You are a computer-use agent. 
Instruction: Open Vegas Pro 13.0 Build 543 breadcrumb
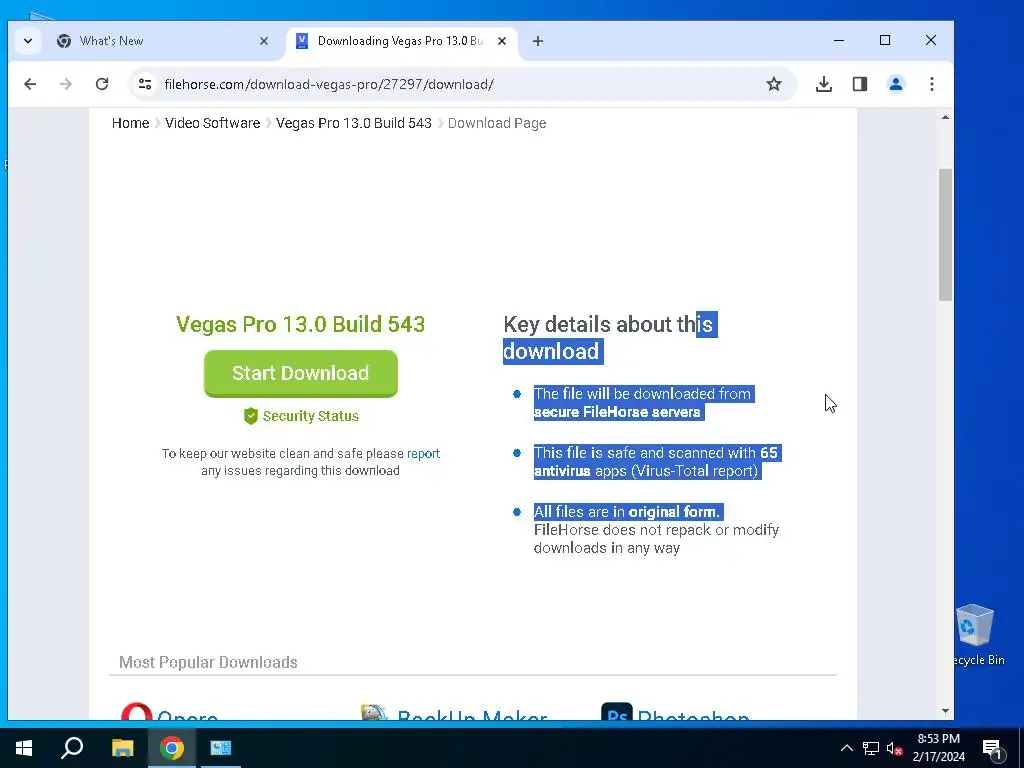(353, 123)
